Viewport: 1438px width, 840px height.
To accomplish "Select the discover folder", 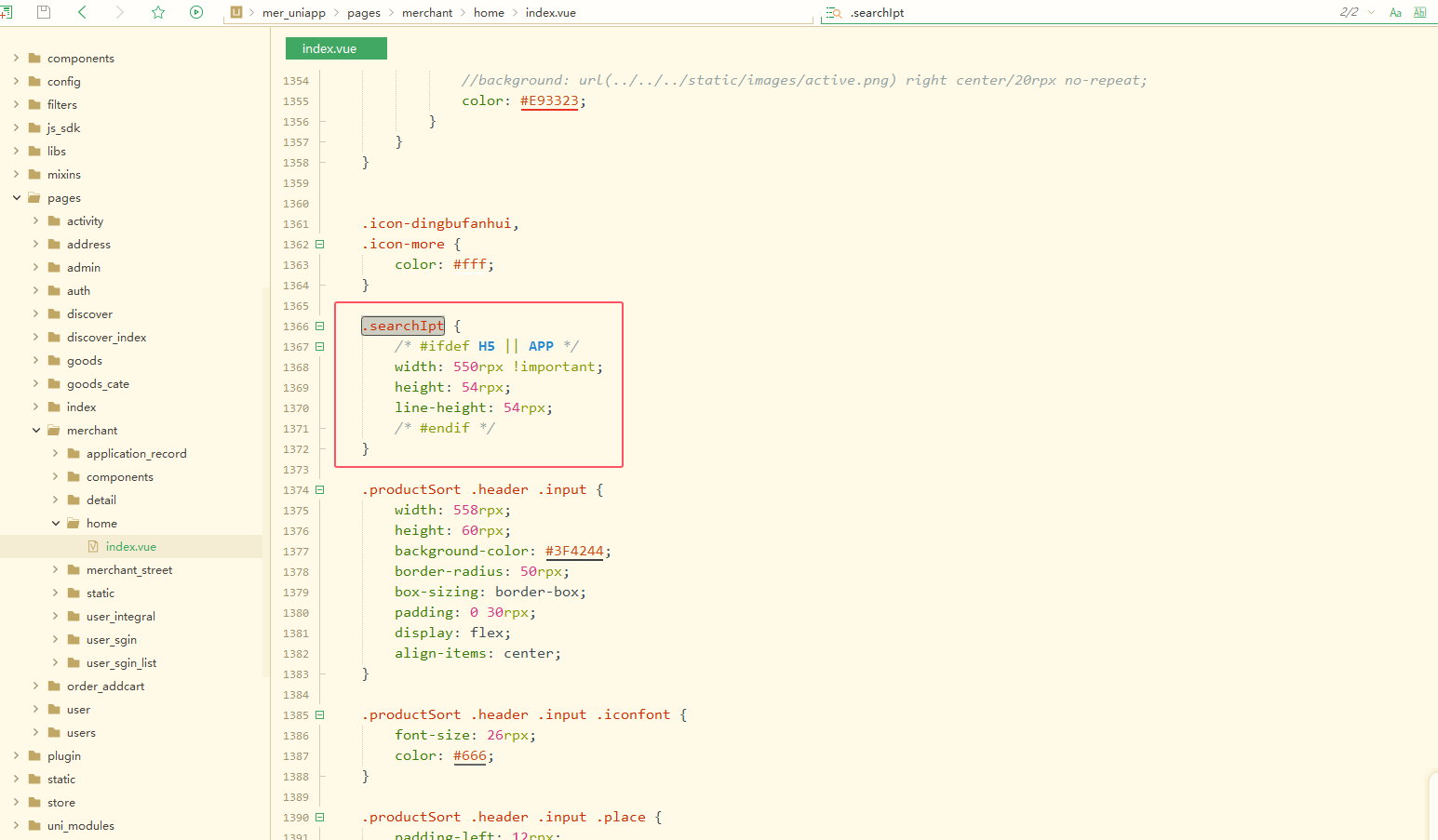I will [x=89, y=313].
